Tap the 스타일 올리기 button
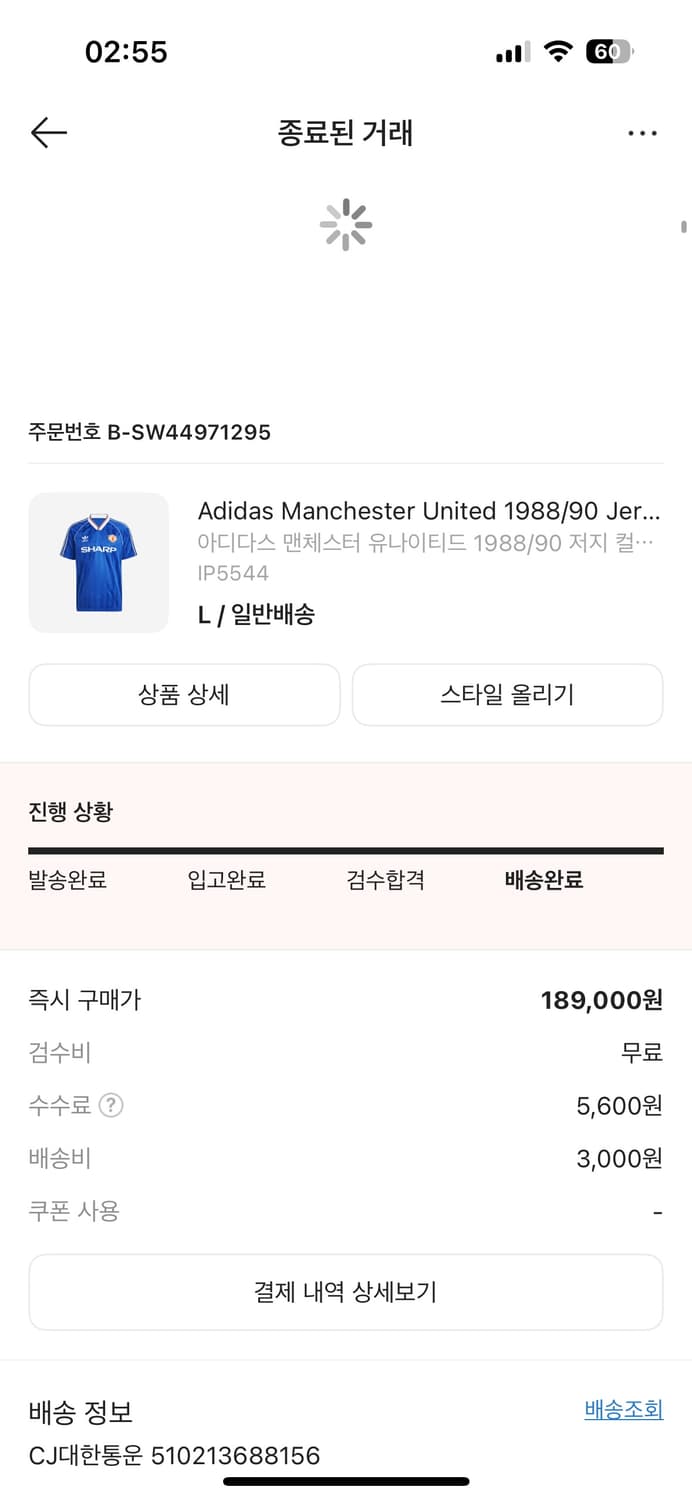 [507, 695]
